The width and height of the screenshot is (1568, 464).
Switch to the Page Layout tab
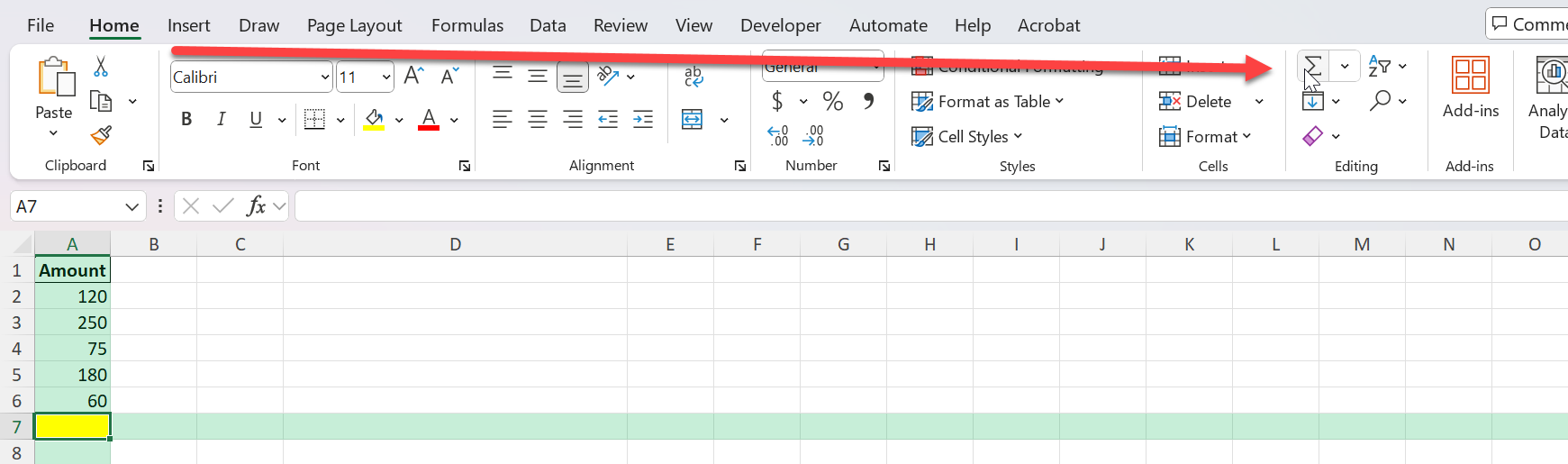coord(354,25)
